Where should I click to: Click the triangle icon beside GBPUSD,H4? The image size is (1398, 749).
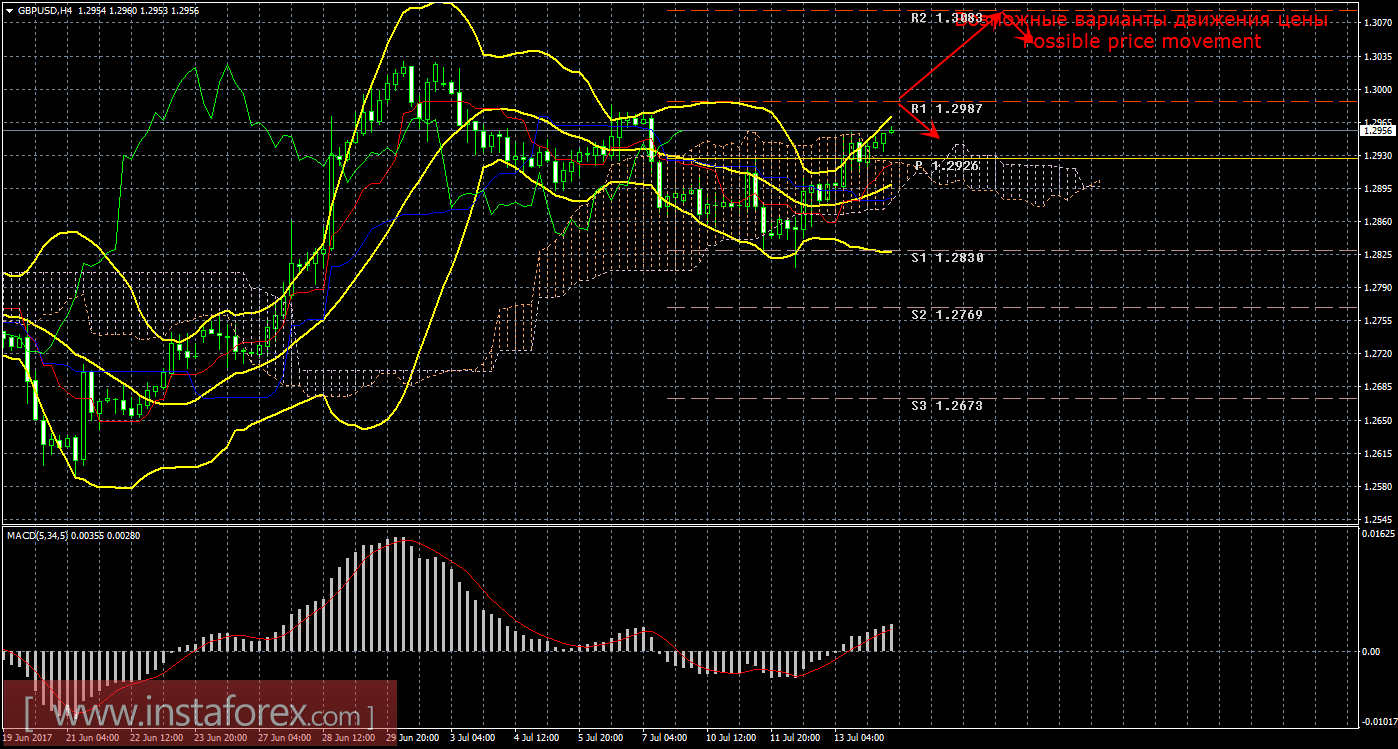coord(8,10)
